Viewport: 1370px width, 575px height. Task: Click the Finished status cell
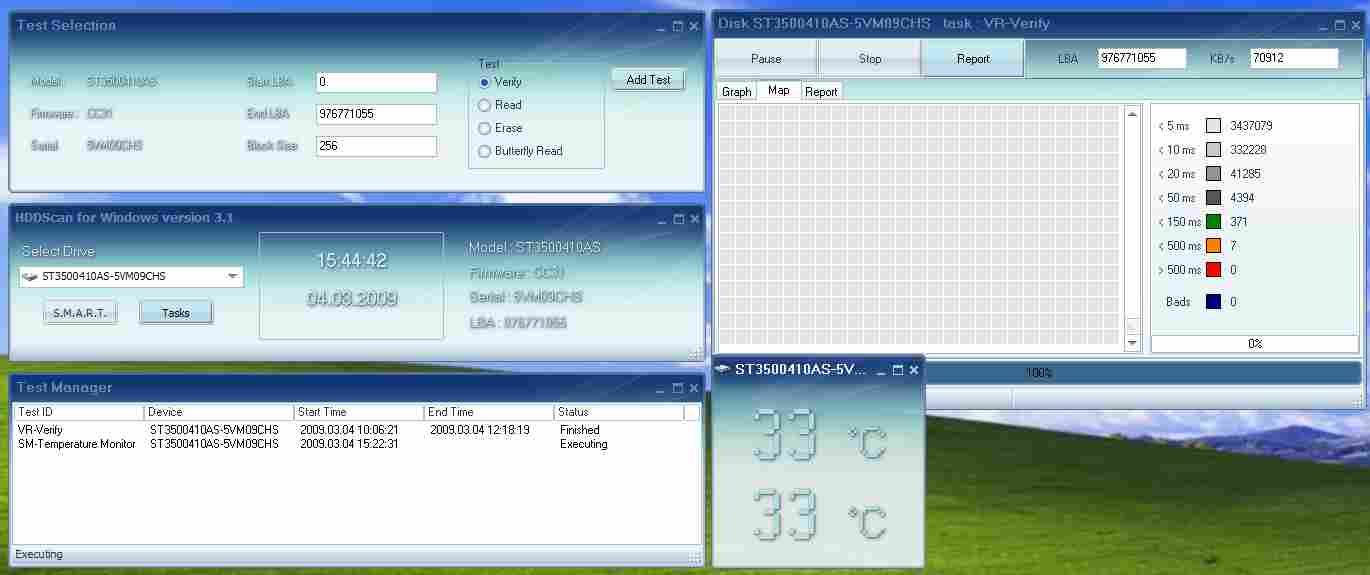click(580, 430)
